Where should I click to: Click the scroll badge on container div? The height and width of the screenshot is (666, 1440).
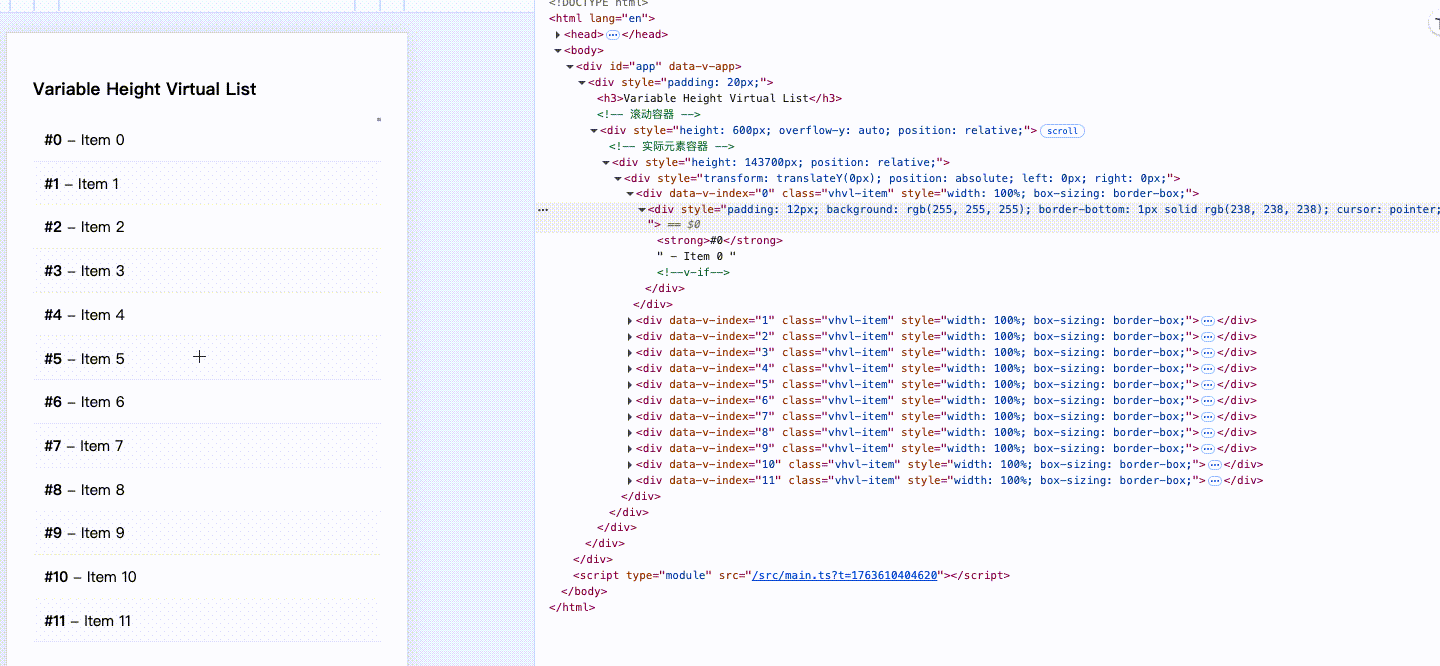(1062, 131)
